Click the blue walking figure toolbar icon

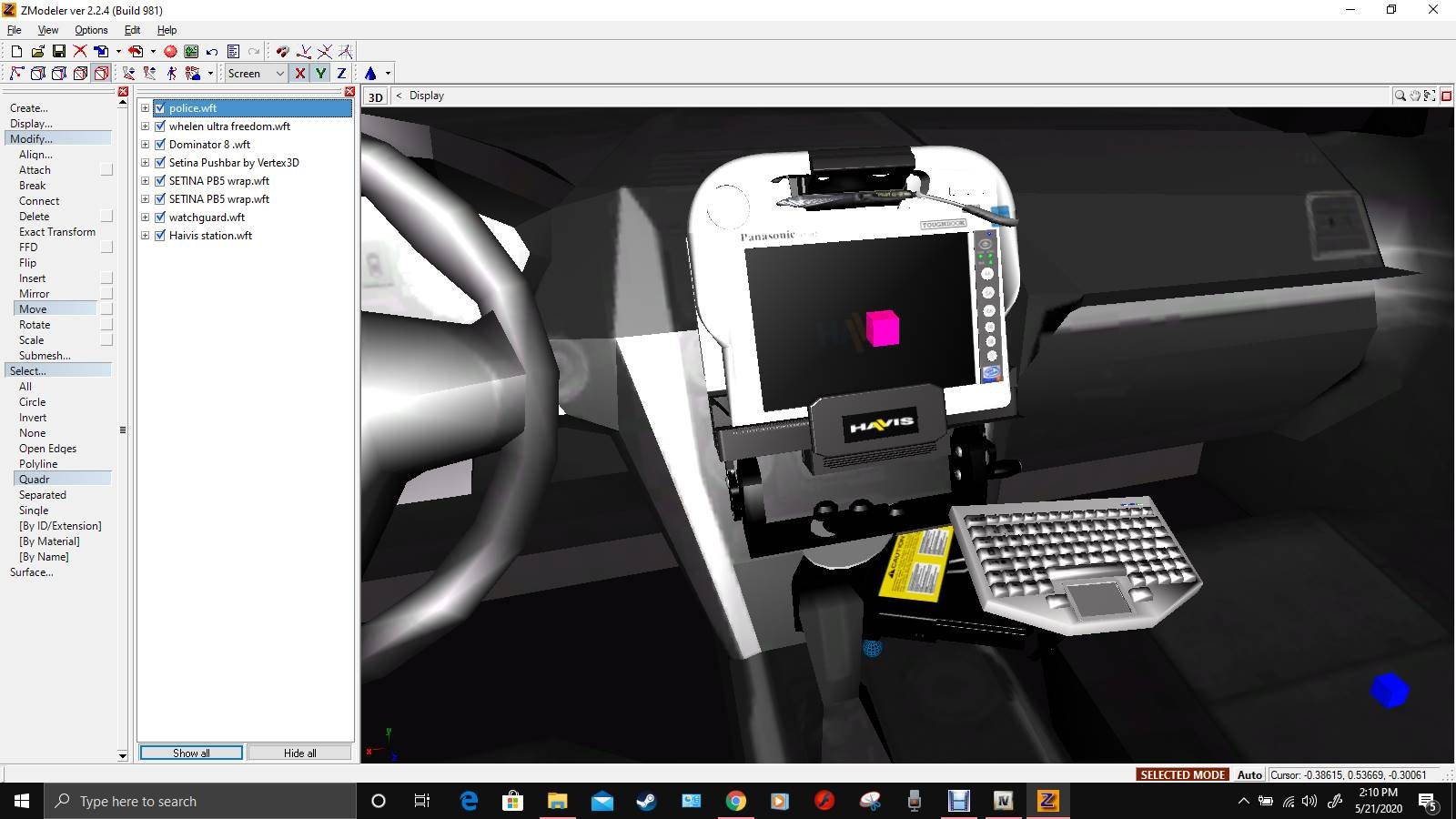point(171,74)
